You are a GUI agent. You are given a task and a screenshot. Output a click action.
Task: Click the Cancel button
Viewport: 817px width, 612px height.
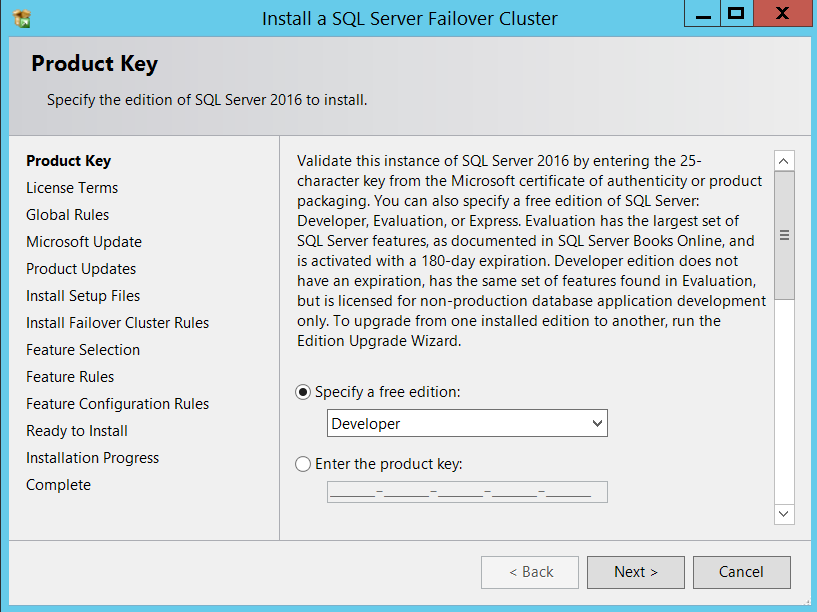(x=741, y=572)
